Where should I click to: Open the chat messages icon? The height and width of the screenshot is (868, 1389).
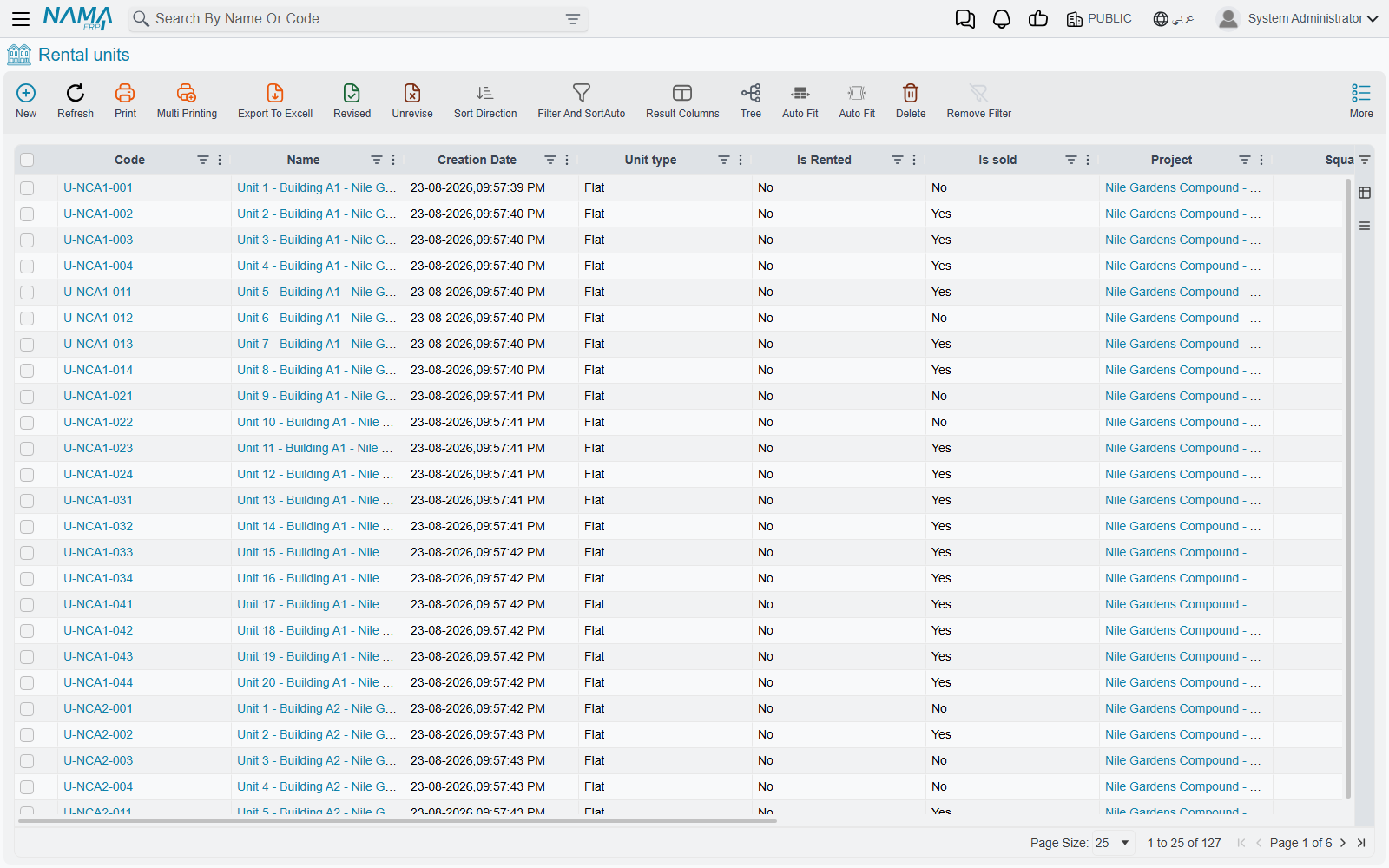coord(964,19)
